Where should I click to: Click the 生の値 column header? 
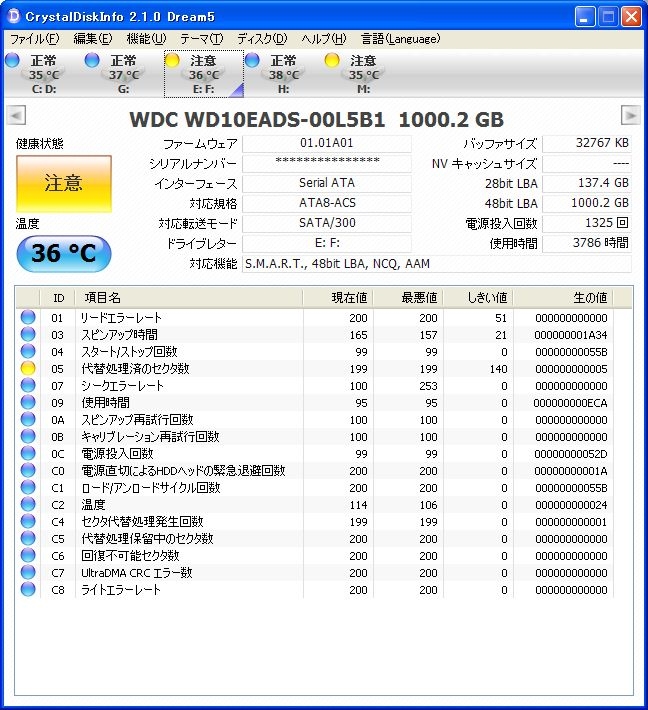(x=563, y=298)
